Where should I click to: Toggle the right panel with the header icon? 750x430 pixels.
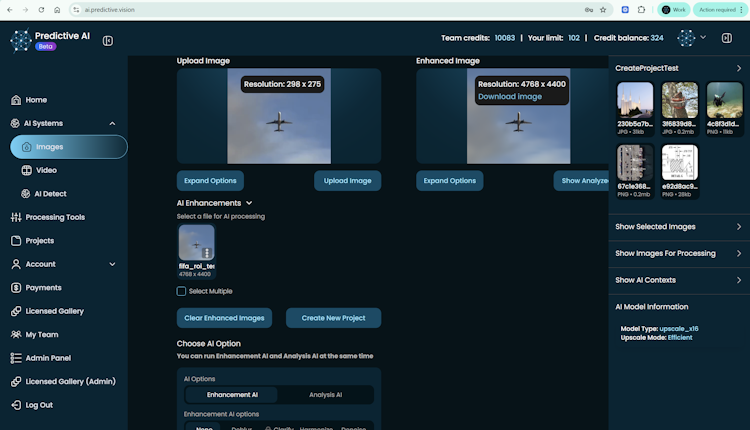pos(727,38)
